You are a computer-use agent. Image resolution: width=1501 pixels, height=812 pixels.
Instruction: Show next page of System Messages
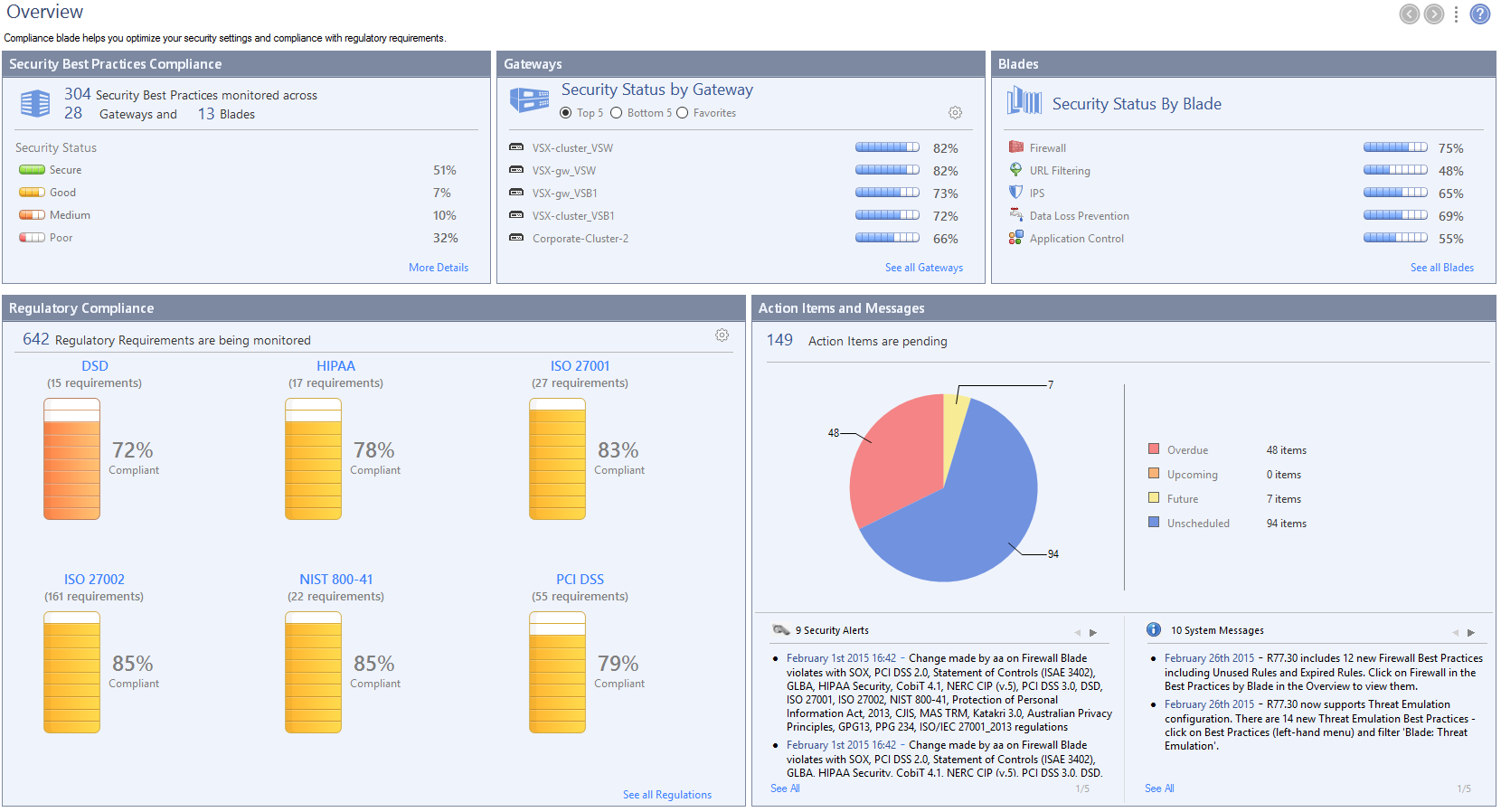pos(1471,633)
